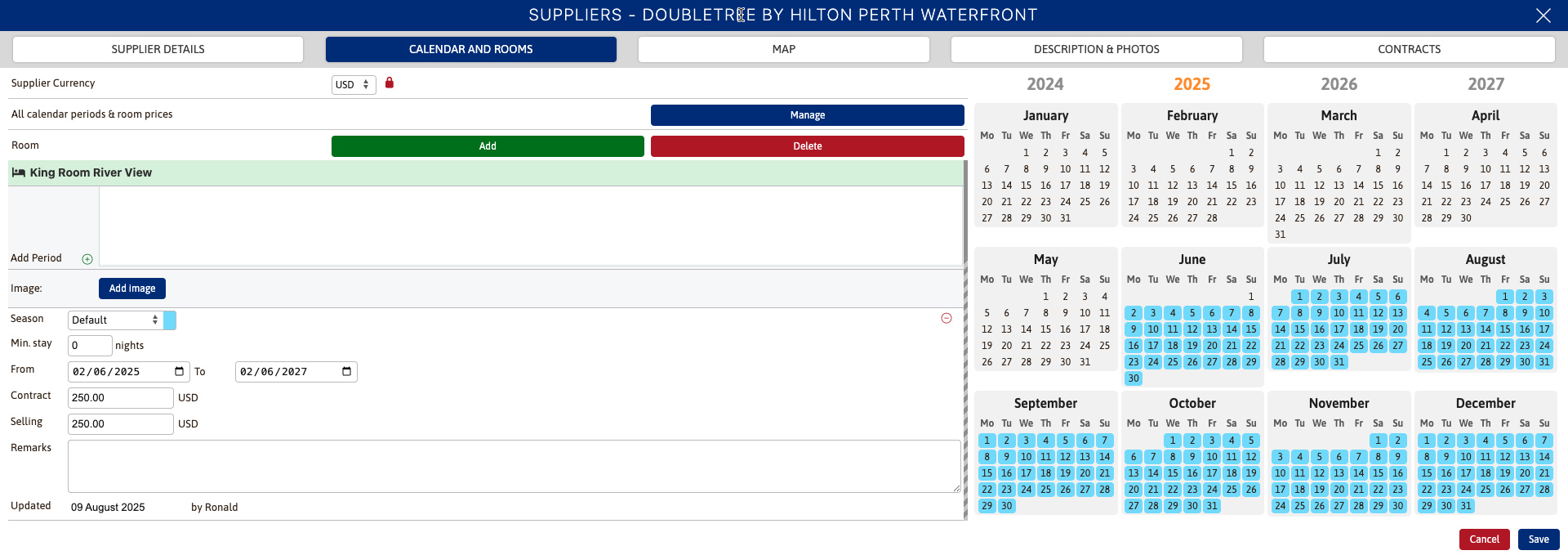The width and height of the screenshot is (1568, 555).
Task: Click the green Add Period plus icon
Action: pos(87,259)
